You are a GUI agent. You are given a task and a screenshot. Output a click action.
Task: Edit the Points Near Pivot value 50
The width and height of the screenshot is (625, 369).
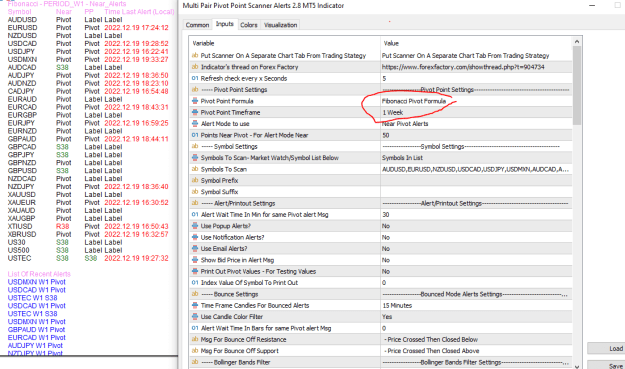(476, 135)
